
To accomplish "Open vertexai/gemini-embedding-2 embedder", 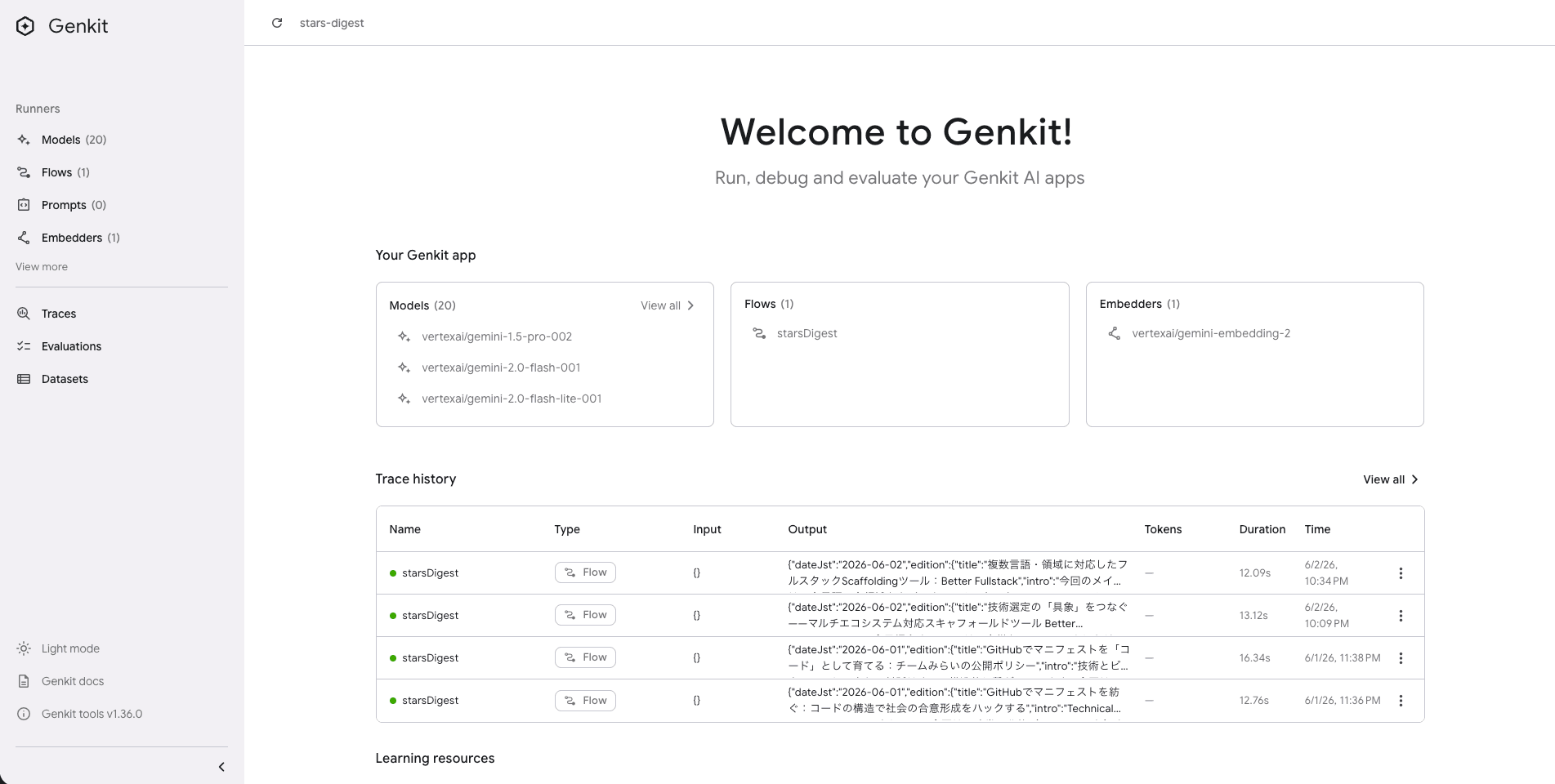I will point(1211,333).
